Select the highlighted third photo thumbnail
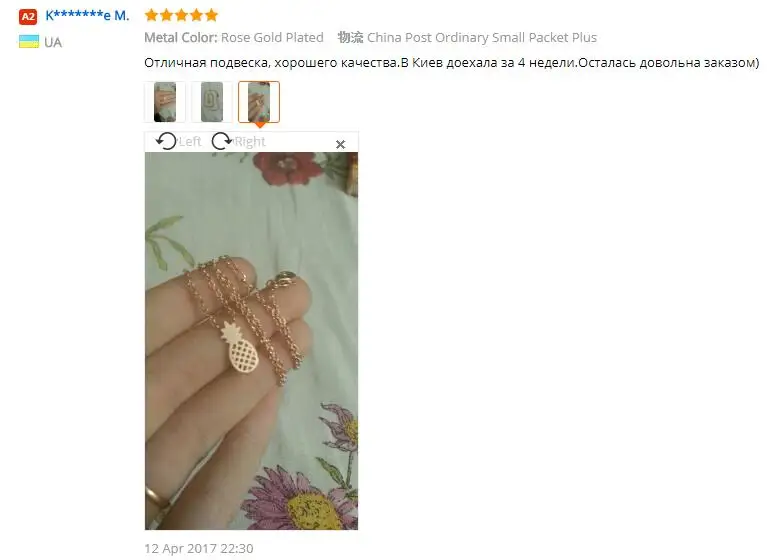The width and height of the screenshot is (767, 560). click(x=259, y=102)
